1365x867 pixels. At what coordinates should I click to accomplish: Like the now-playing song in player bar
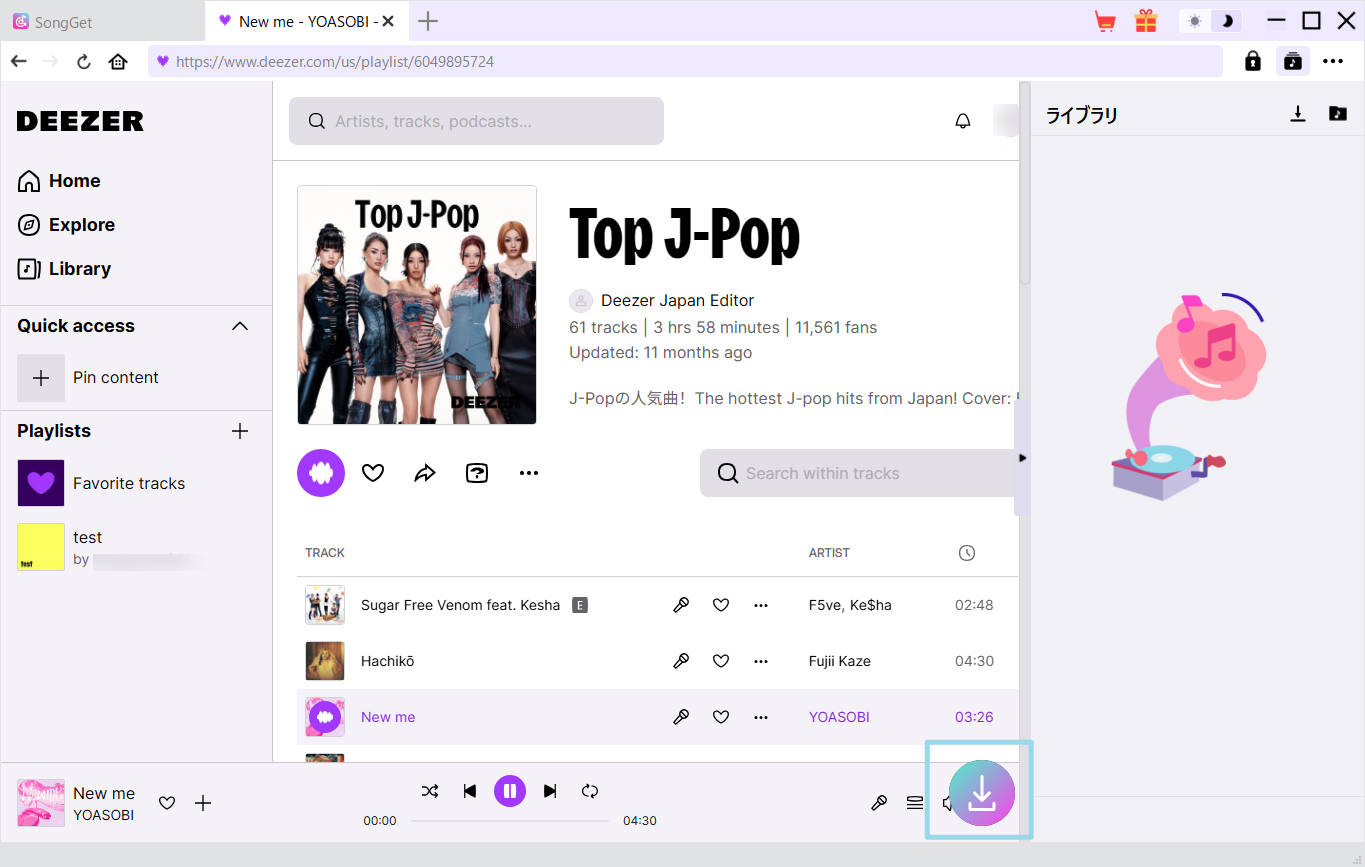(x=167, y=803)
